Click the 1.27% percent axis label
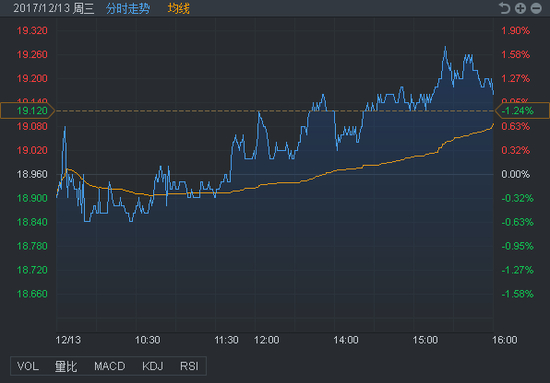 pyautogui.click(x=515, y=79)
